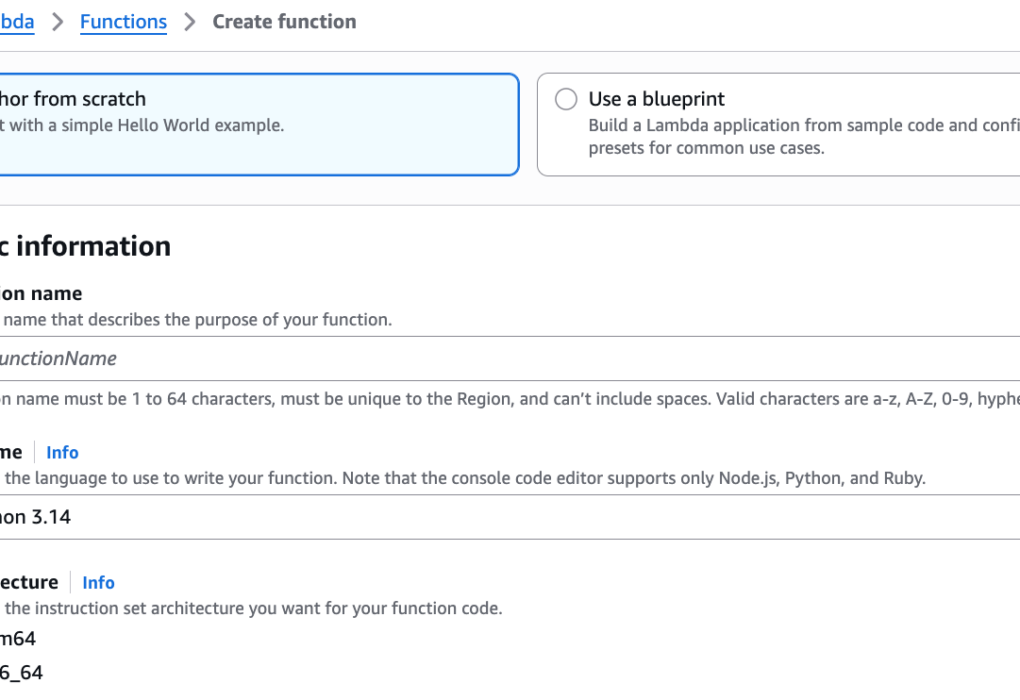Focus the Function name input field
This screenshot has width=1020, height=700.
pyautogui.click(x=500, y=358)
